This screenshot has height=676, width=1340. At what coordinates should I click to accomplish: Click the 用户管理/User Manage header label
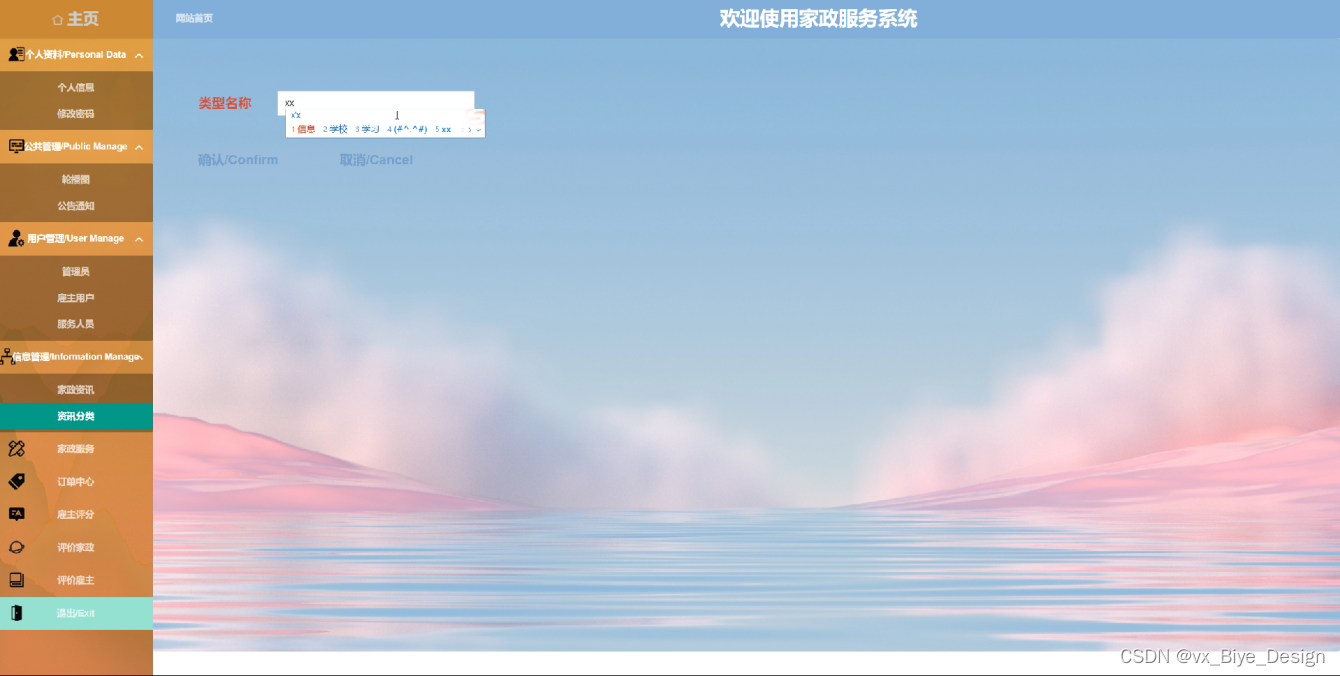click(x=76, y=239)
